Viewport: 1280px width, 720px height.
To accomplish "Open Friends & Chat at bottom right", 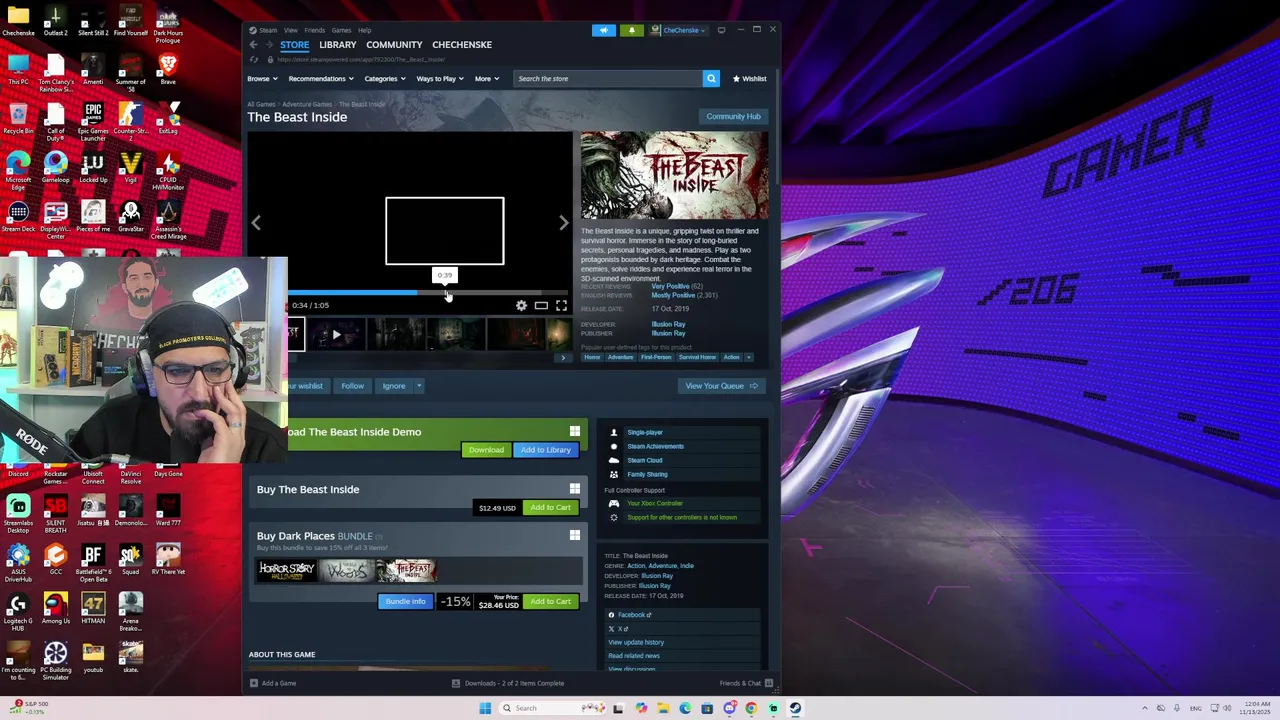I will coord(746,683).
